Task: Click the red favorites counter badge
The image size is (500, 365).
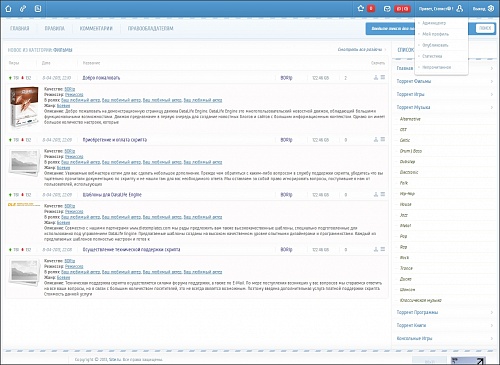Action: click(371, 9)
